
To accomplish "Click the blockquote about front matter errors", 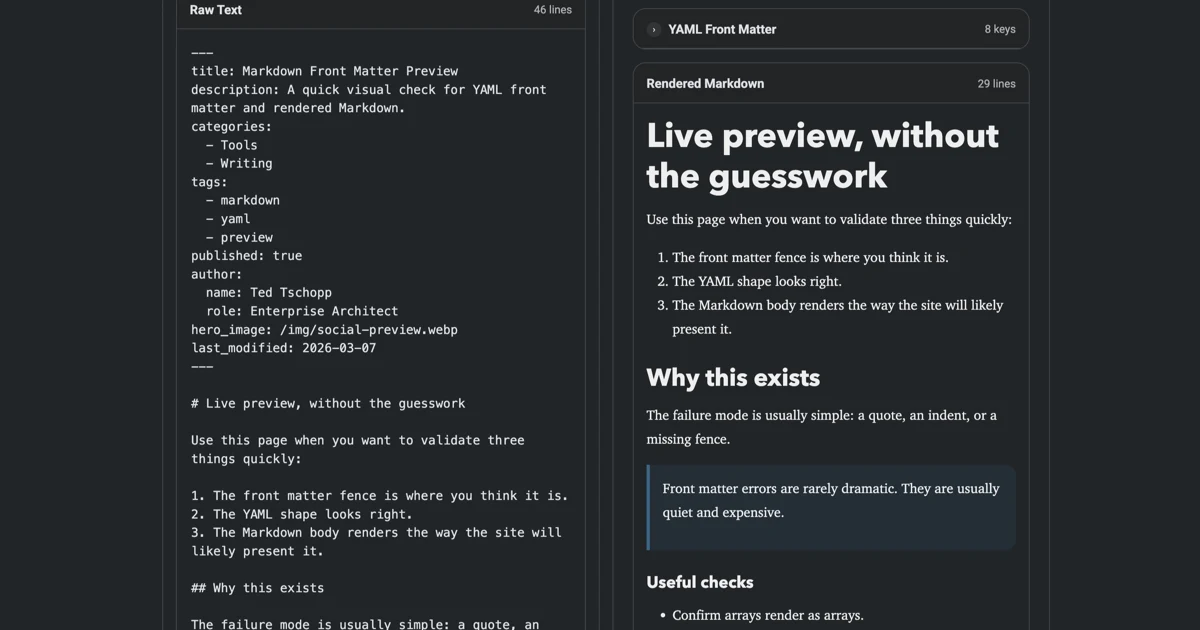I will tap(830, 500).
